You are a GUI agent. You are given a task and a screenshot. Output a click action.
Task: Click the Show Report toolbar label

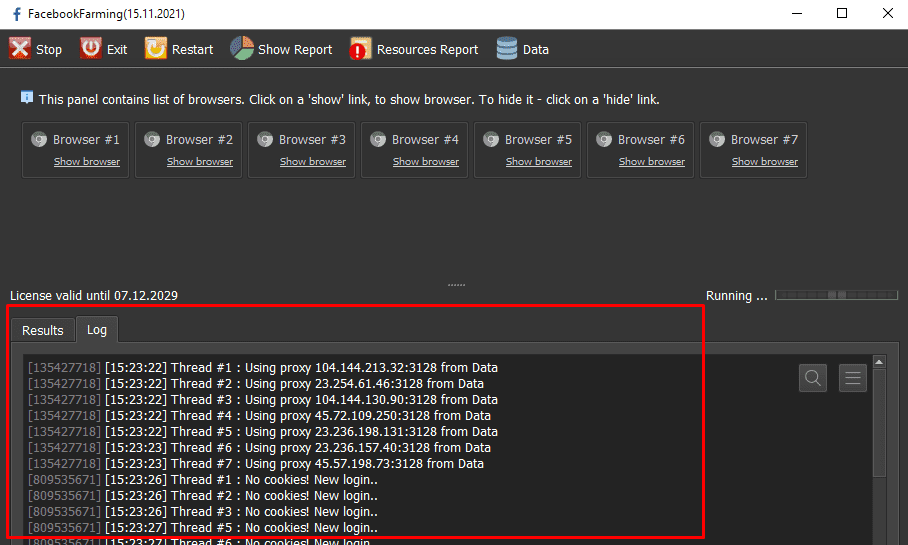pyautogui.click(x=295, y=50)
